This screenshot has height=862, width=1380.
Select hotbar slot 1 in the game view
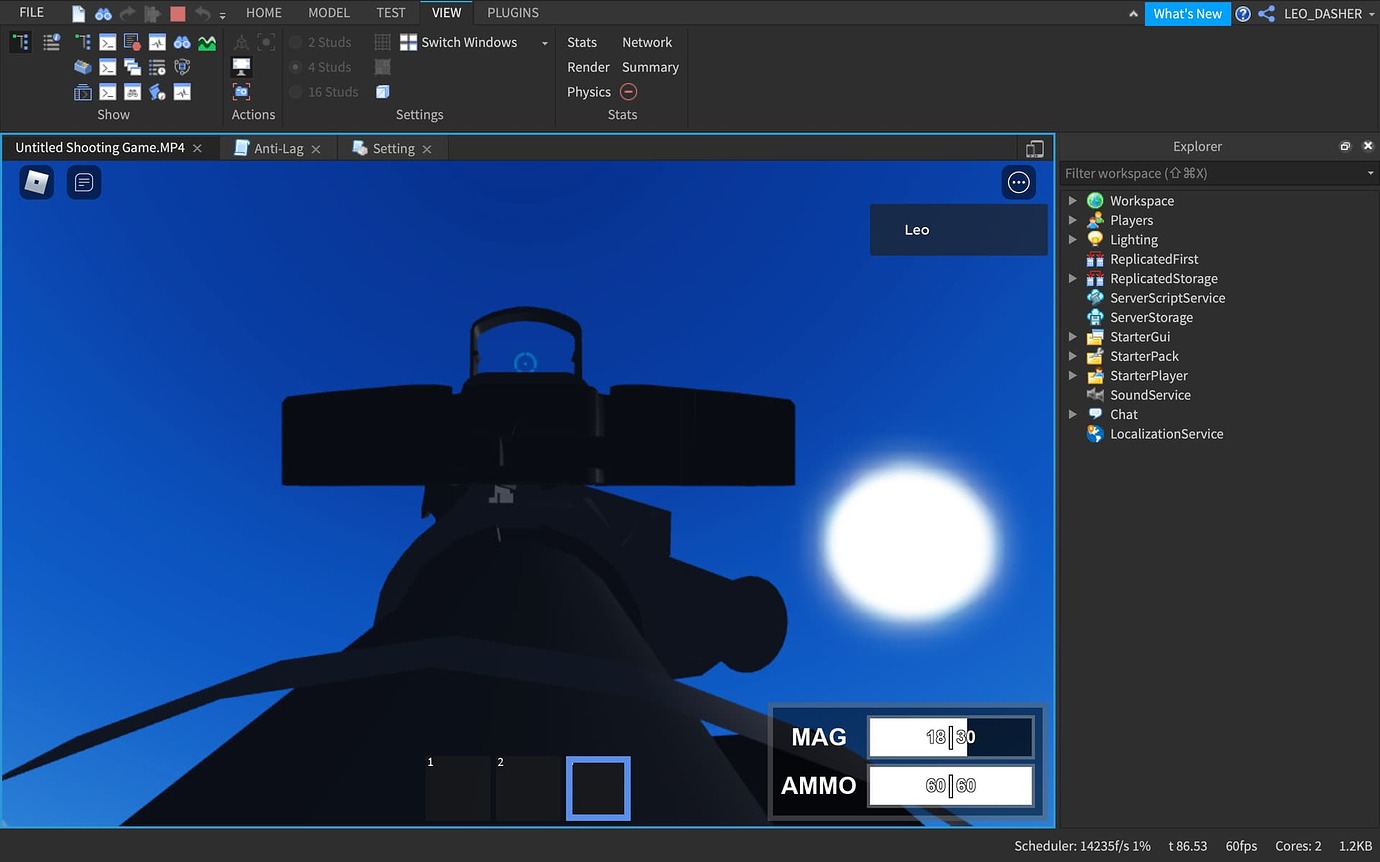pyautogui.click(x=458, y=788)
